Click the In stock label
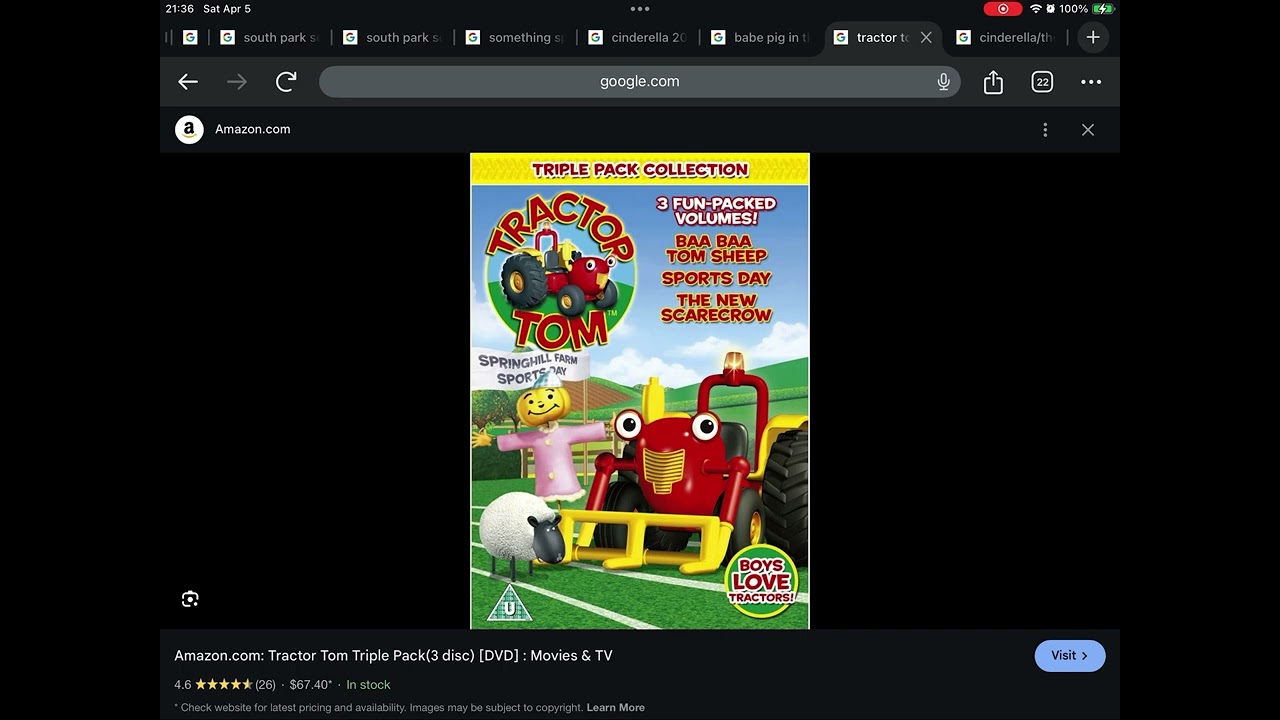The height and width of the screenshot is (720, 1280). click(x=368, y=685)
